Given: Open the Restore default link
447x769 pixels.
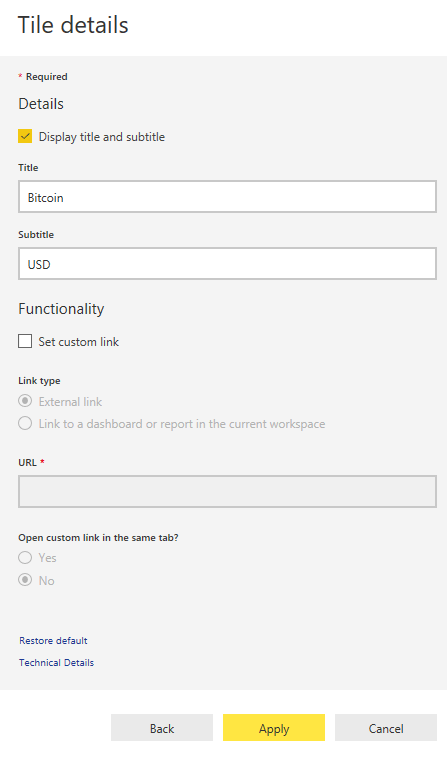Looking at the screenshot, I should click(53, 641).
